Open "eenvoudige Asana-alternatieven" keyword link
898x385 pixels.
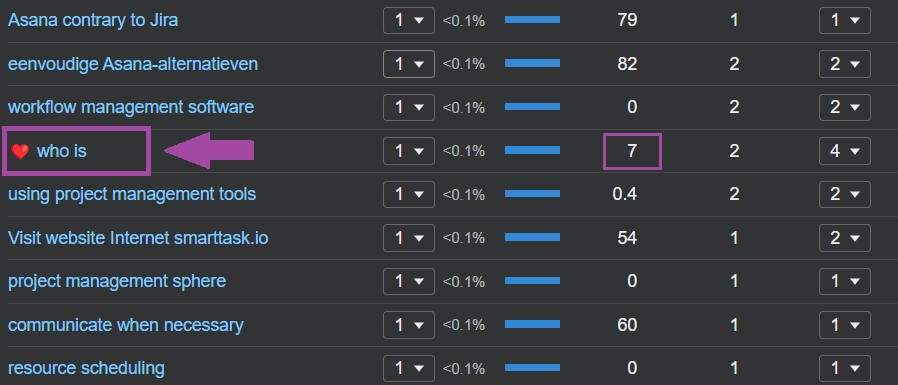pyautogui.click(x=133, y=64)
